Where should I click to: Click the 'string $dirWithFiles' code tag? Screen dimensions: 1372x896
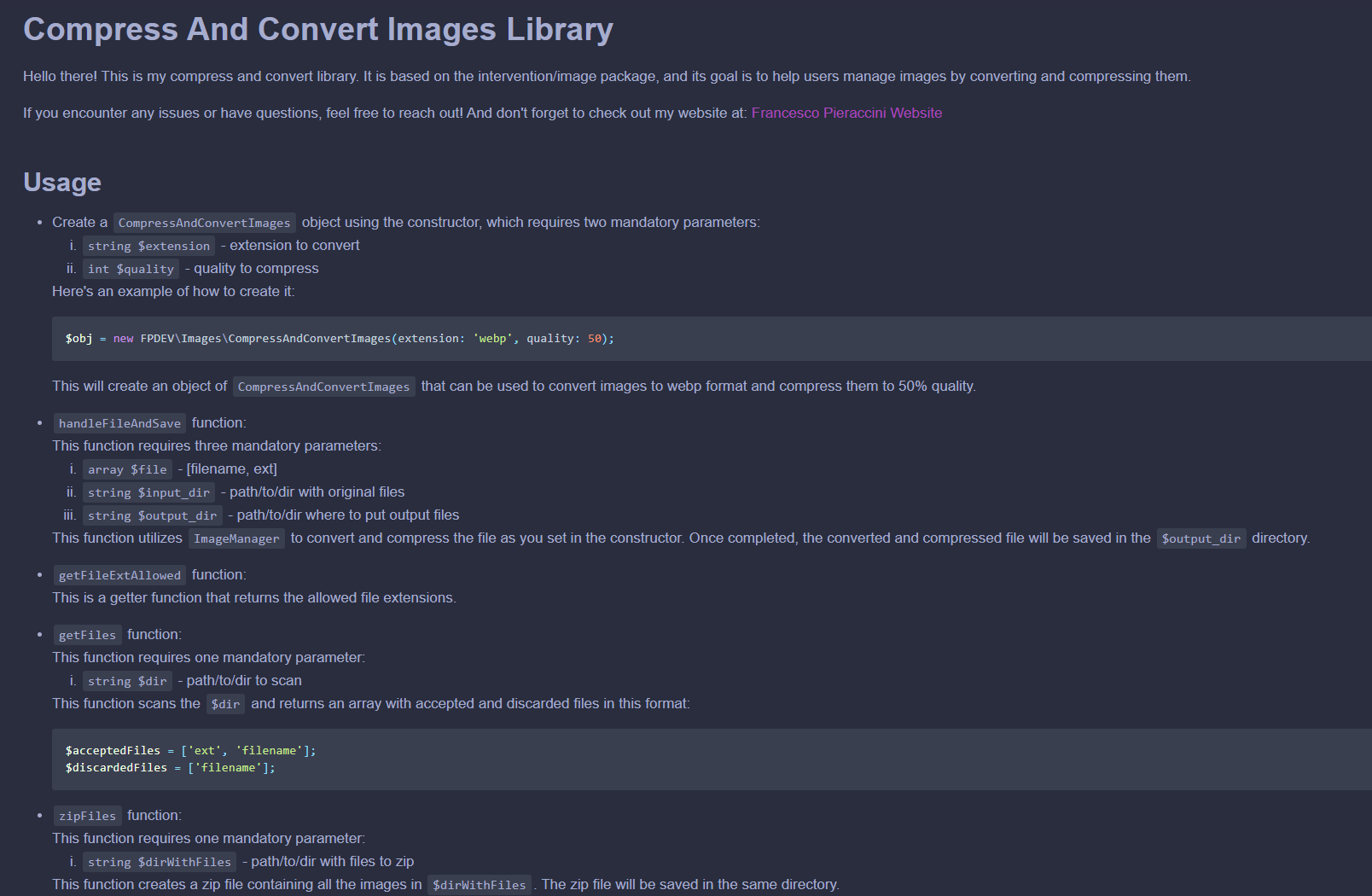[x=160, y=862]
